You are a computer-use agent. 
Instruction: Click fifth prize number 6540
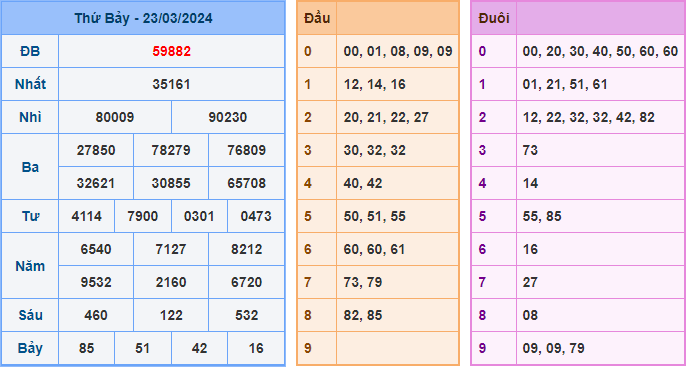(96, 249)
